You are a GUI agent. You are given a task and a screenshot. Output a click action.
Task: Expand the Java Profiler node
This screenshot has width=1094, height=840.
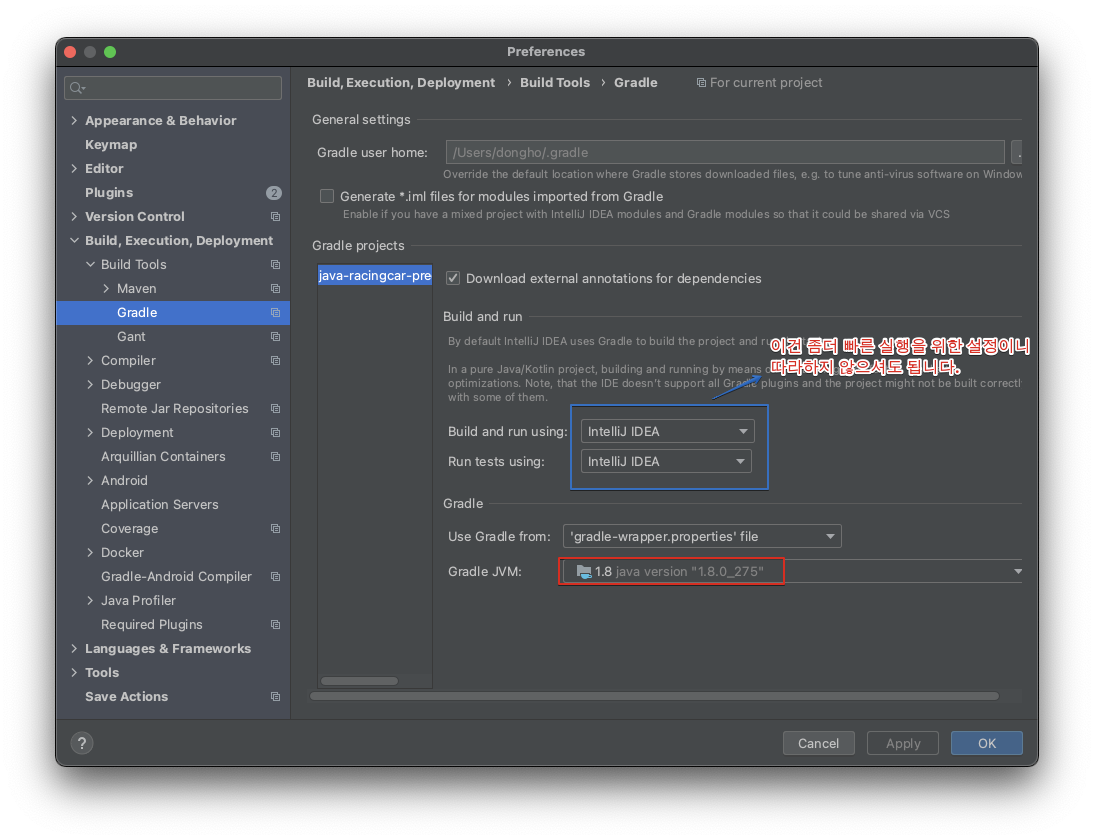click(90, 601)
